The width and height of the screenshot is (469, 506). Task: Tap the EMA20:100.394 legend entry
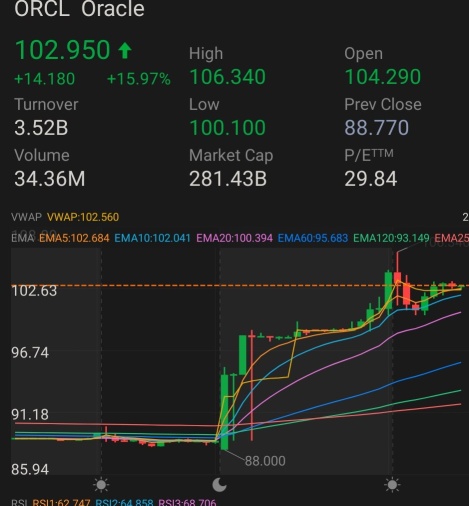pyautogui.click(x=234, y=238)
